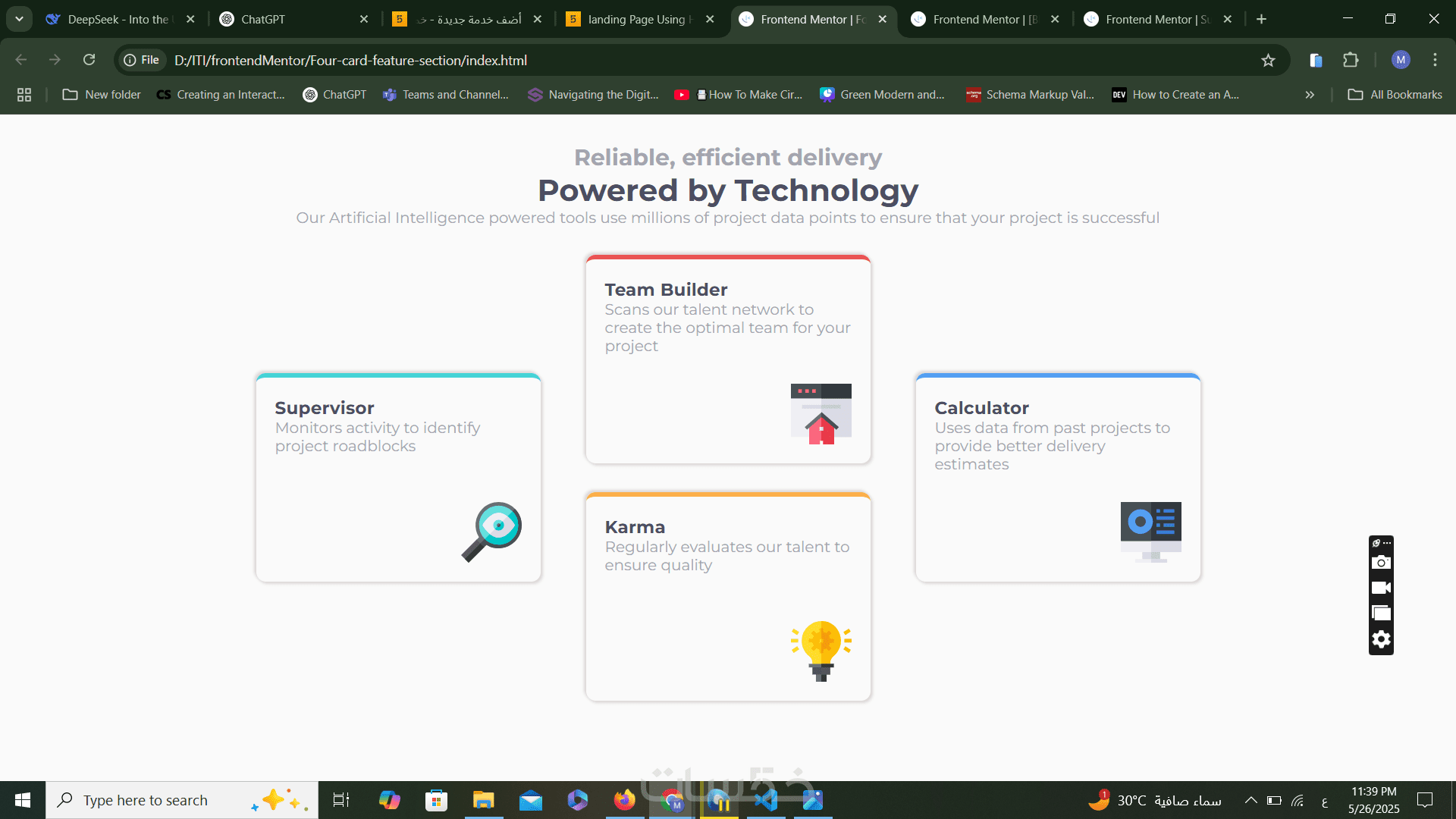
Task: Click inside the address bar
Action: pos(682,60)
